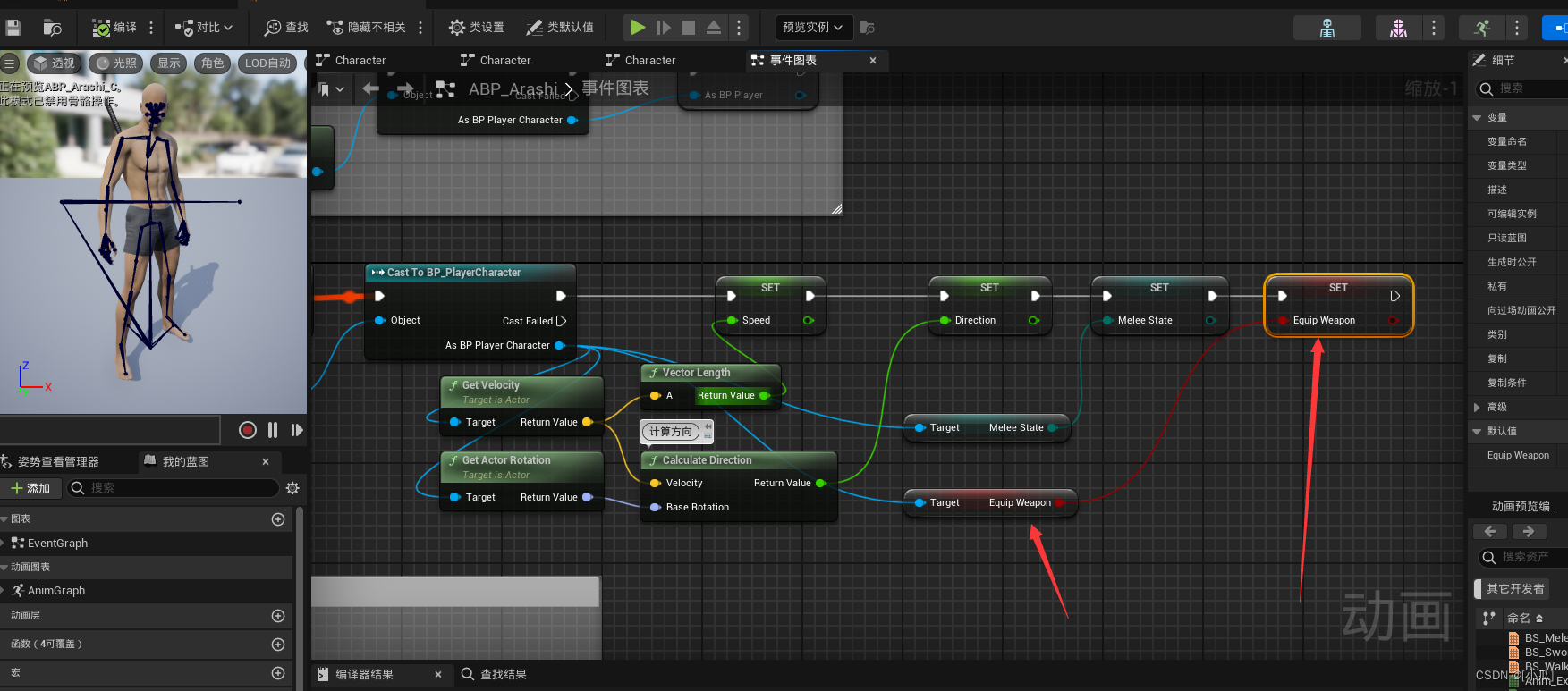This screenshot has height=691, width=1568.
Task: Click the graph back navigation arrow
Action: tap(371, 88)
